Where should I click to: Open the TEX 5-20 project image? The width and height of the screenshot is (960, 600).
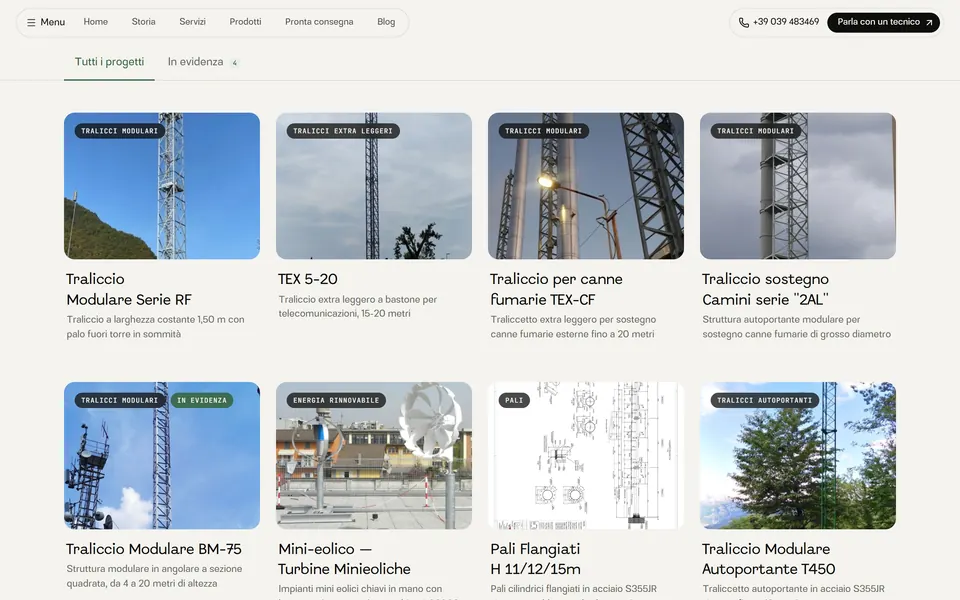coord(373,186)
